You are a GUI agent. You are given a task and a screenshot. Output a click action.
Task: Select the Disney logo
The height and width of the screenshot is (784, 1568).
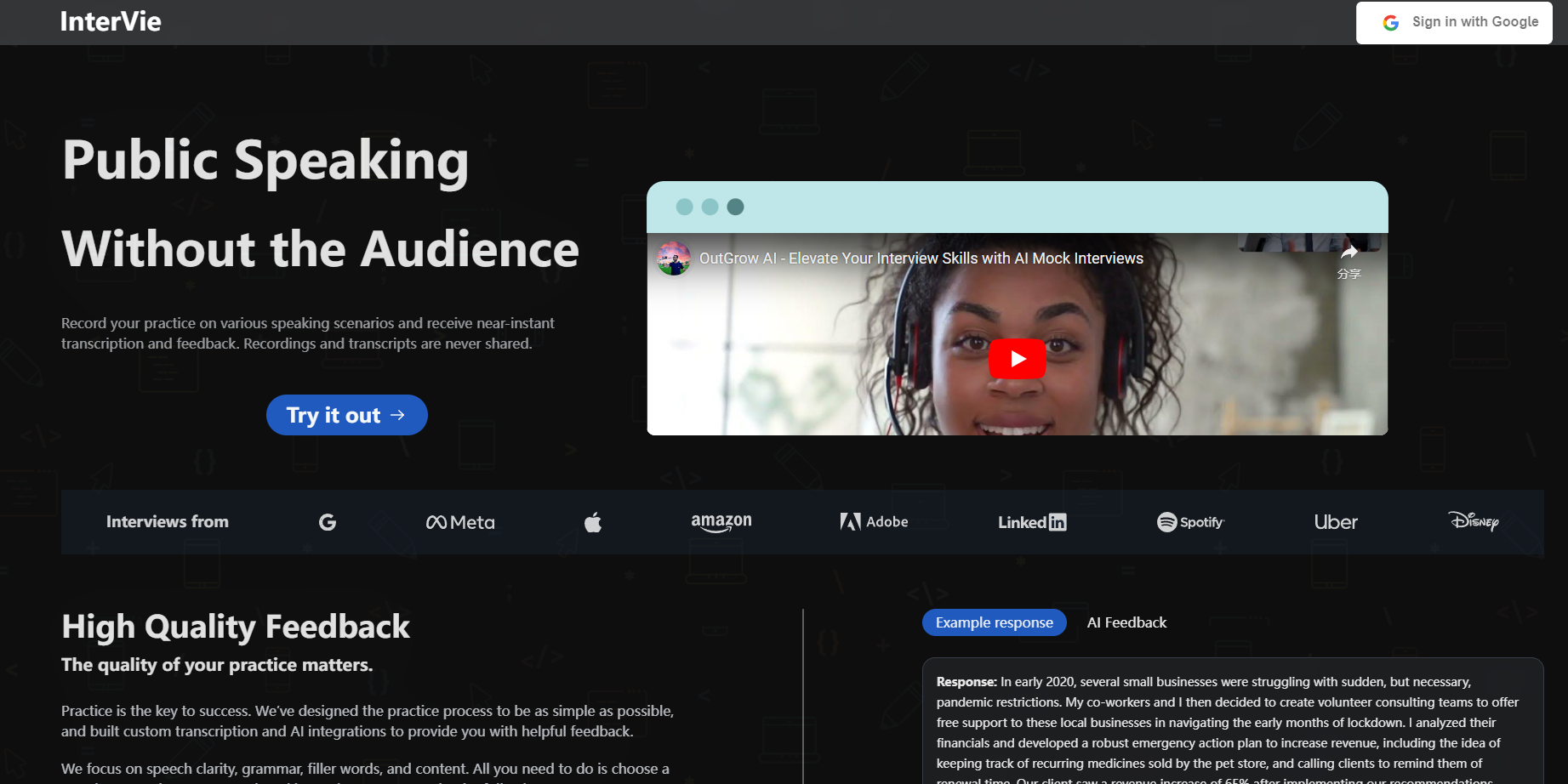[1474, 521]
